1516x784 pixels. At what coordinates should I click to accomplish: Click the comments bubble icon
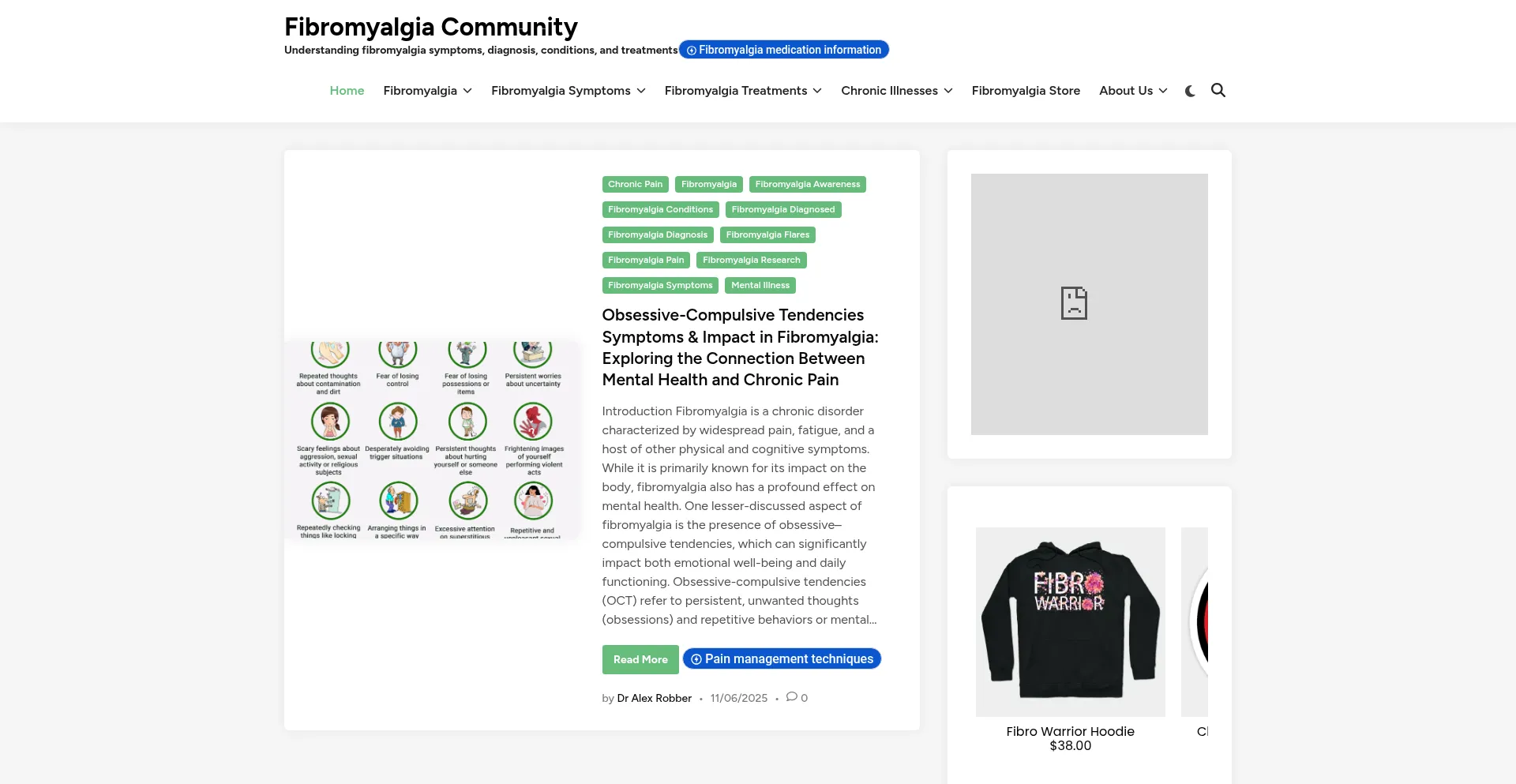[792, 697]
